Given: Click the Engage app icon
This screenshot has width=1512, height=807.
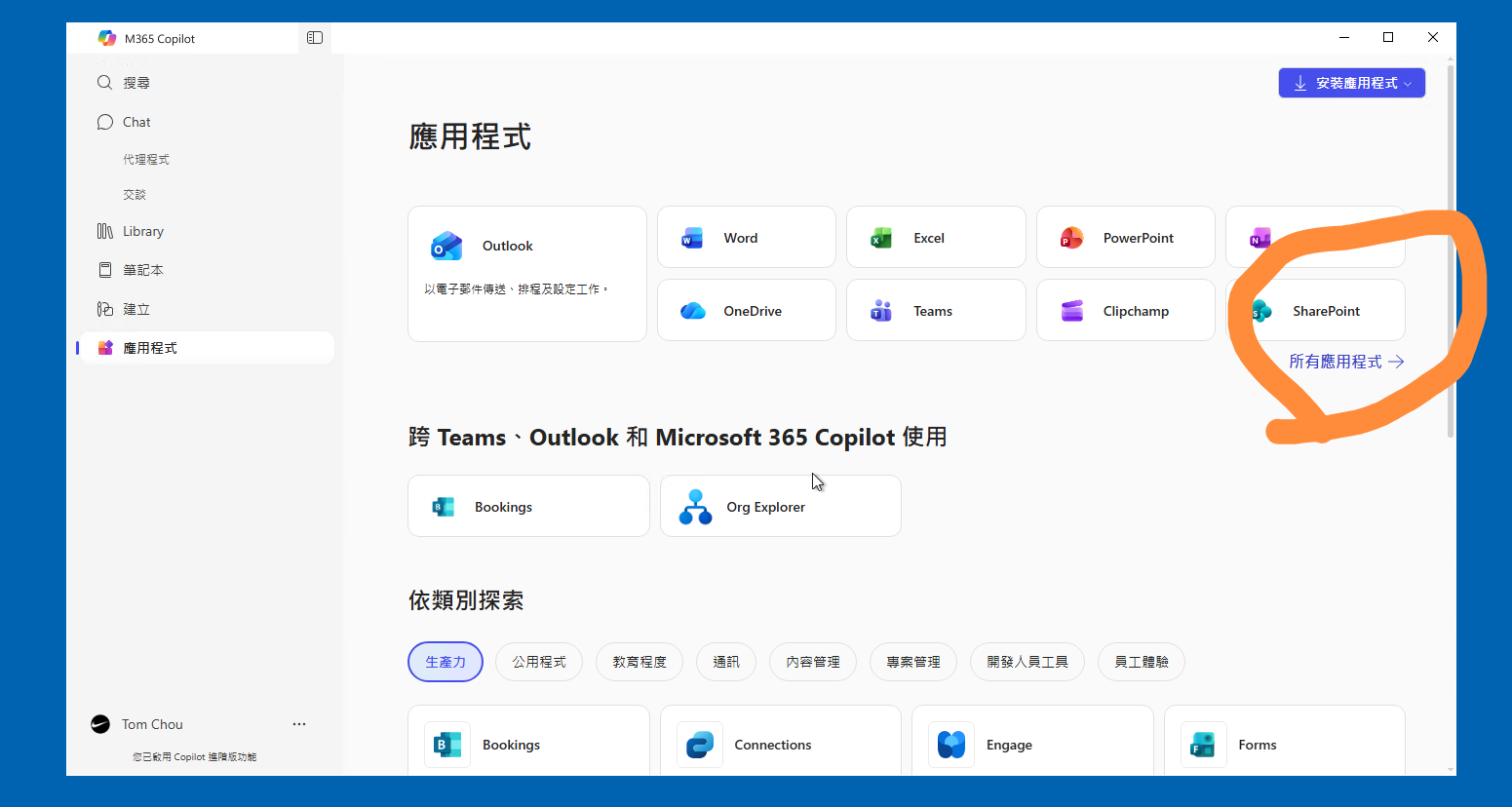Looking at the screenshot, I should (951, 745).
